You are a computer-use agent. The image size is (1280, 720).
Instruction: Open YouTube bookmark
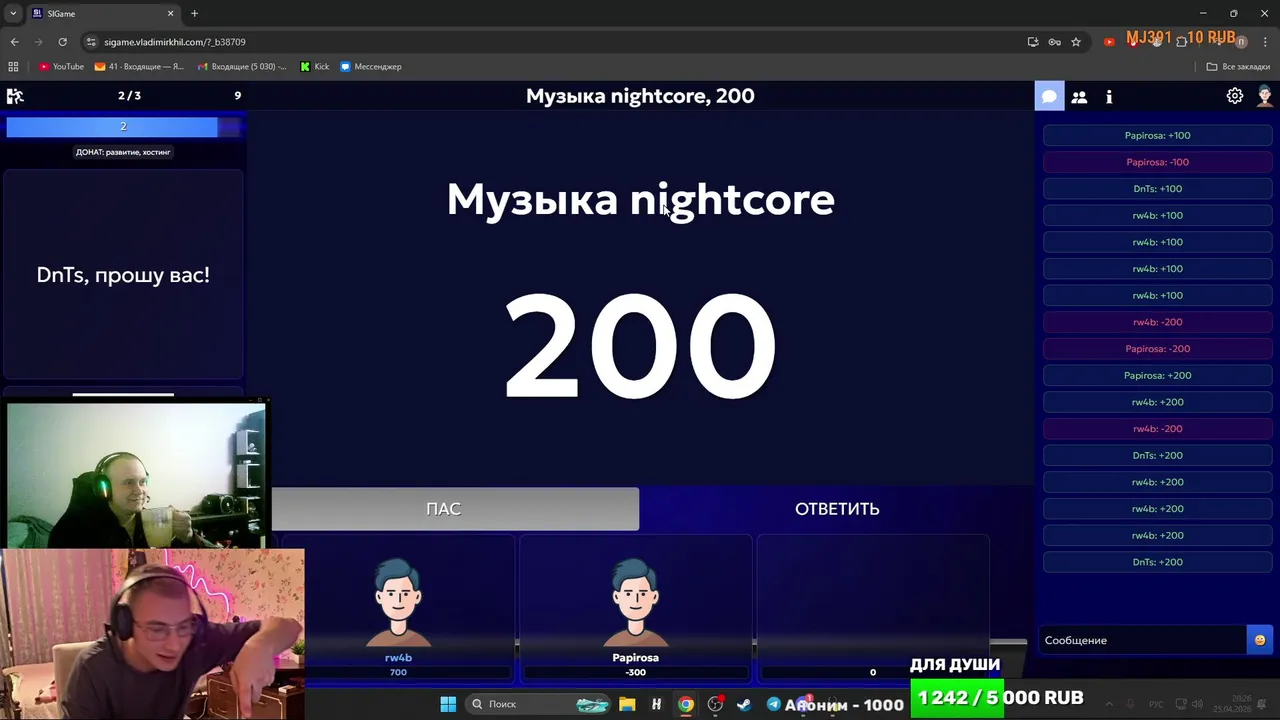[61, 67]
